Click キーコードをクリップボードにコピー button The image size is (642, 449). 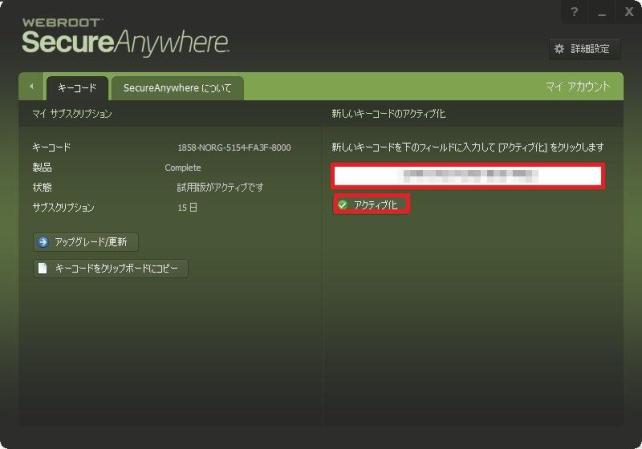pyautogui.click(x=111, y=268)
